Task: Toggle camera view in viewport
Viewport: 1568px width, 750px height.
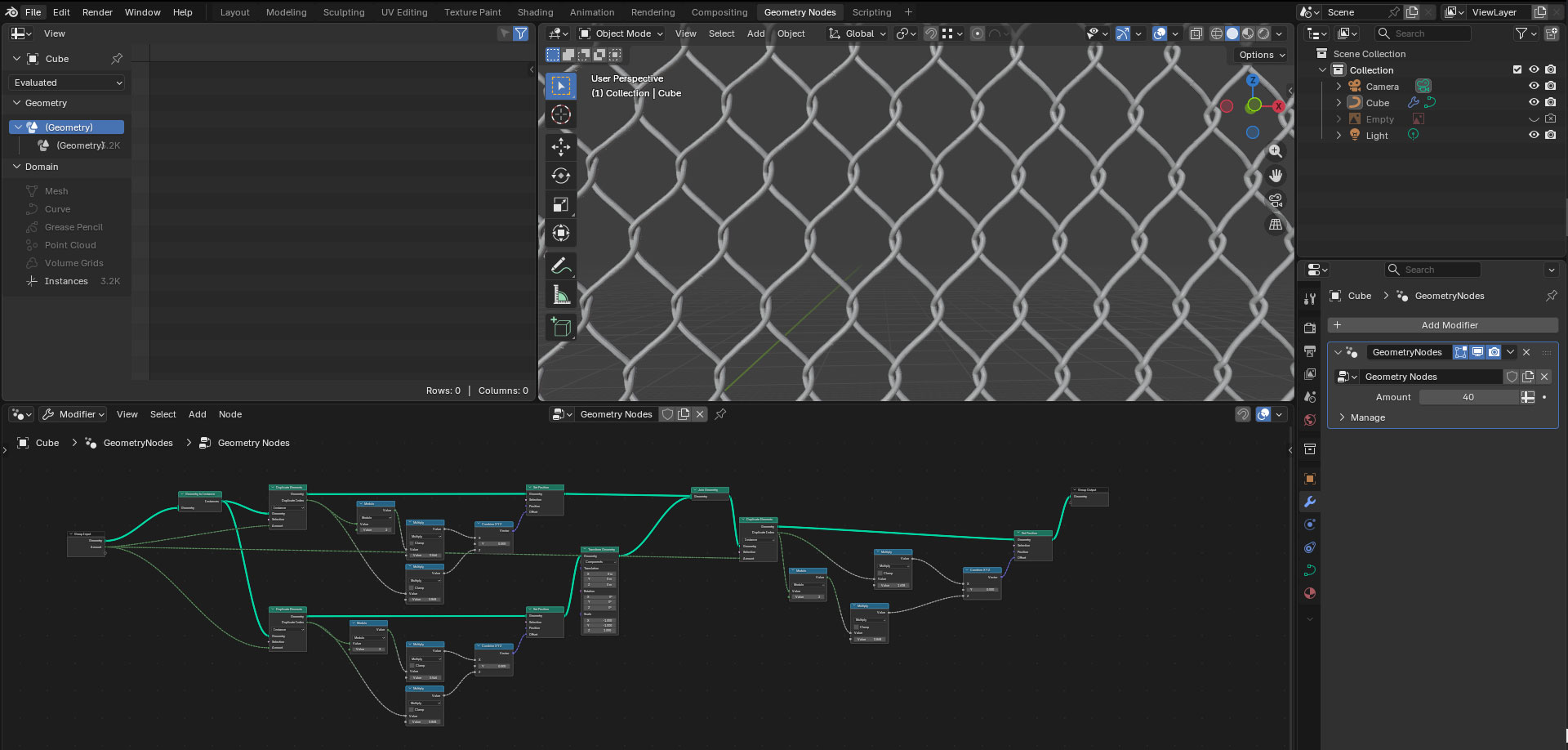Action: [1276, 200]
